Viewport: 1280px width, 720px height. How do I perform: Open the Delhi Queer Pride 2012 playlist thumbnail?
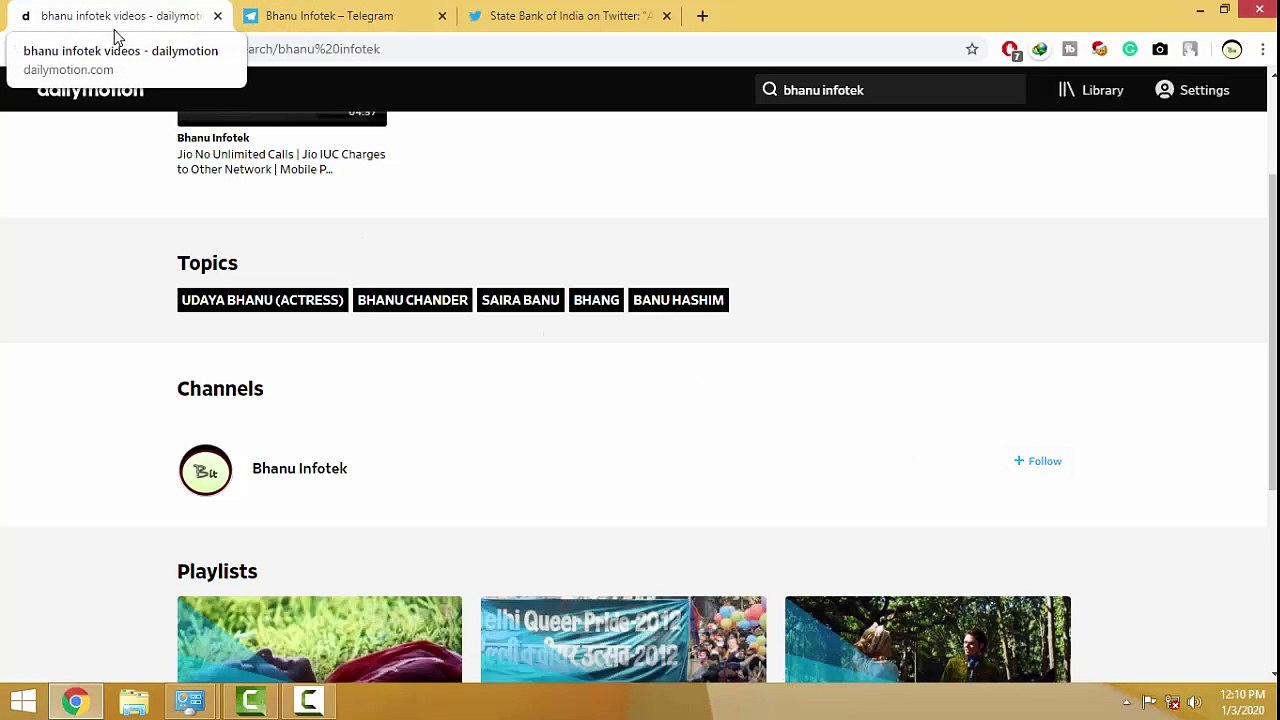(x=623, y=640)
